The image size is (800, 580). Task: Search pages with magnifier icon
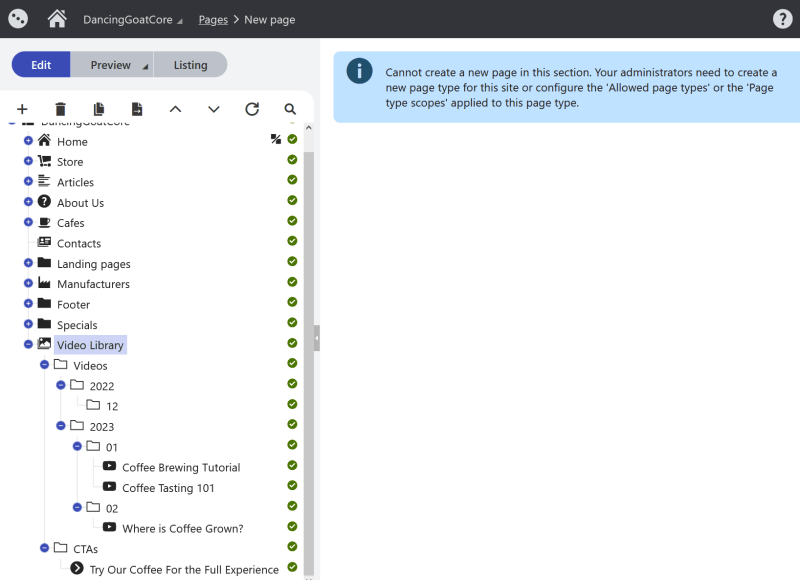click(290, 109)
